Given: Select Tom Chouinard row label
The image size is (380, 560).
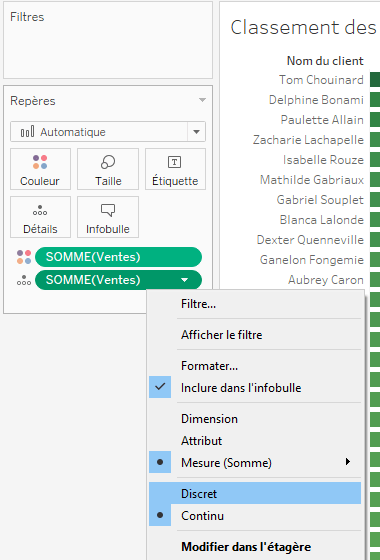Looking at the screenshot, I should click(x=321, y=80).
